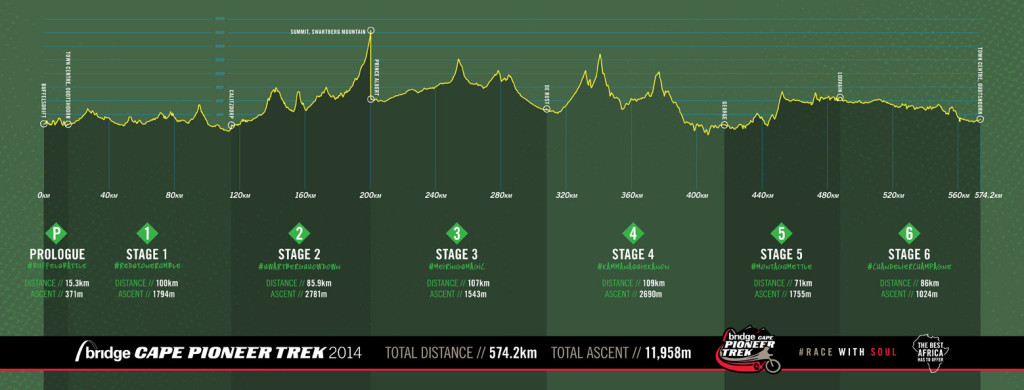Select the Calitzdorp marker on the profile
The width and height of the screenshot is (1024, 390).
coord(231,125)
